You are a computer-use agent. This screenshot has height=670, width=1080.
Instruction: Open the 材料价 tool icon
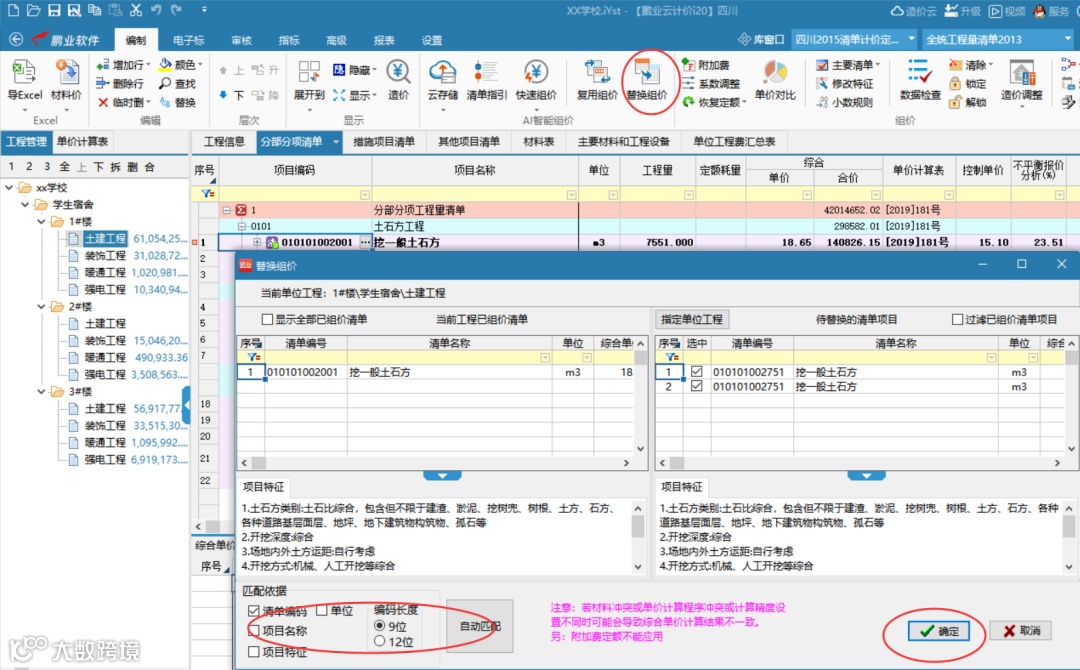click(x=66, y=72)
